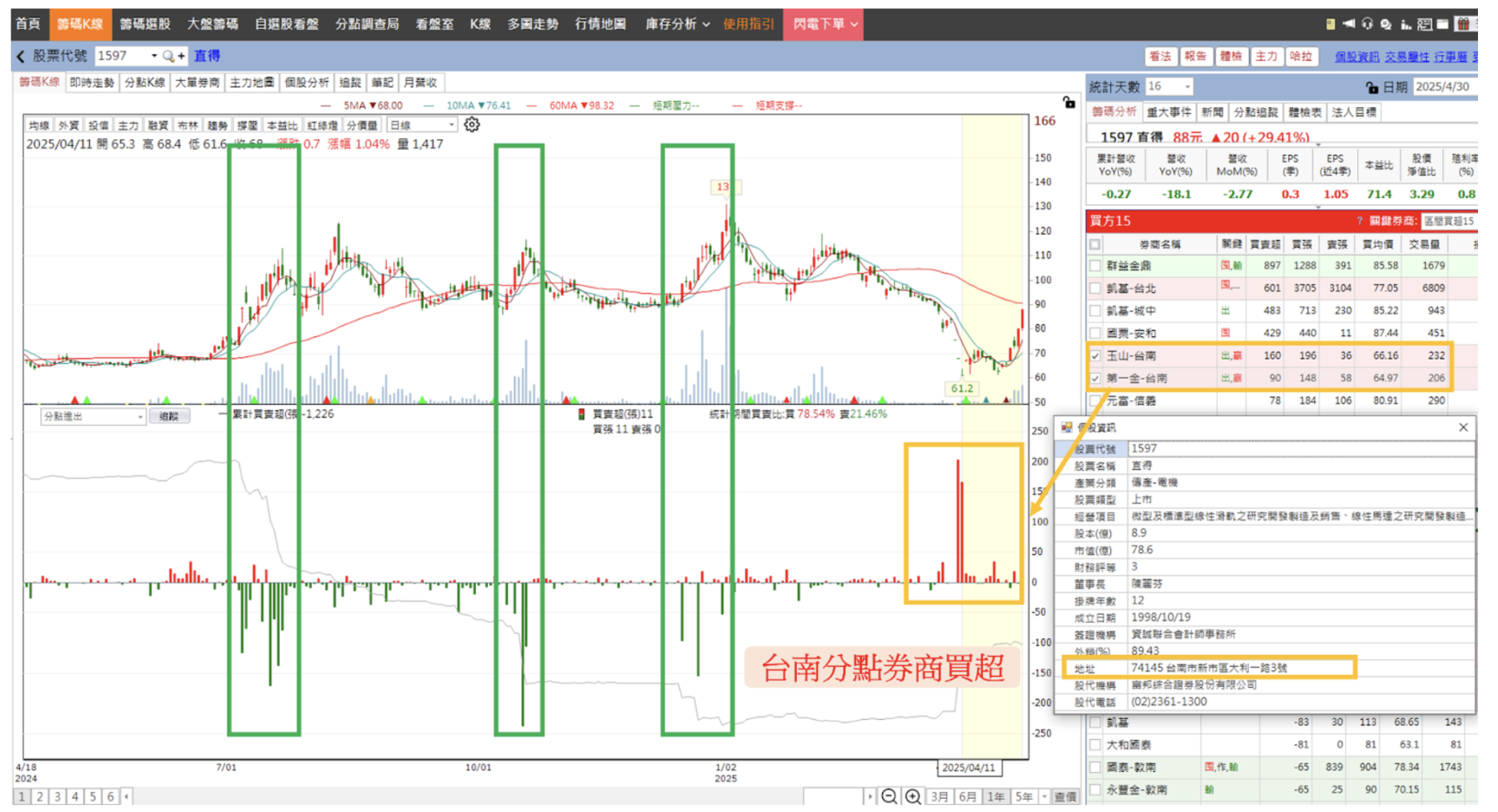
Task: Click the 哈拉 button
Action: click(x=1301, y=56)
